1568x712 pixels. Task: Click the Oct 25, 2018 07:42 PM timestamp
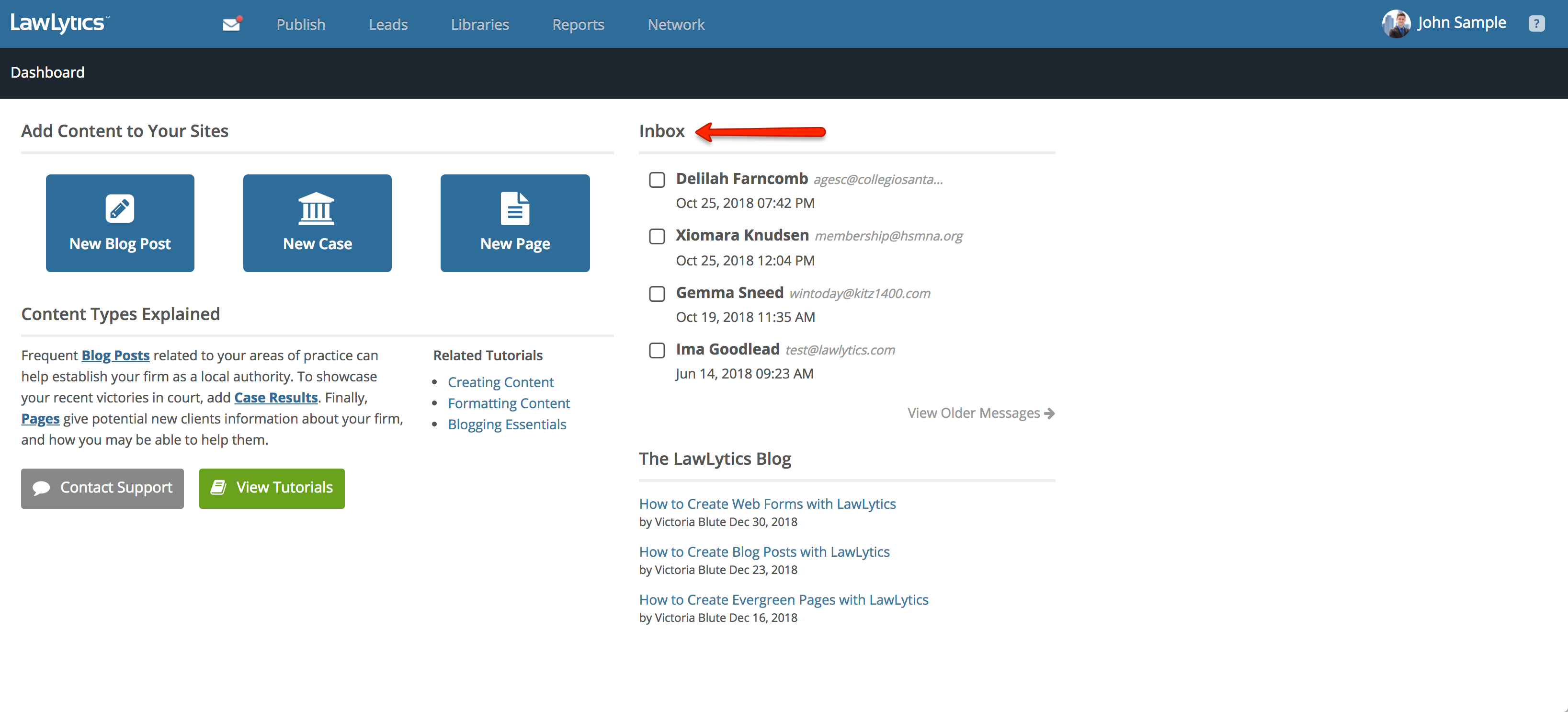745,203
